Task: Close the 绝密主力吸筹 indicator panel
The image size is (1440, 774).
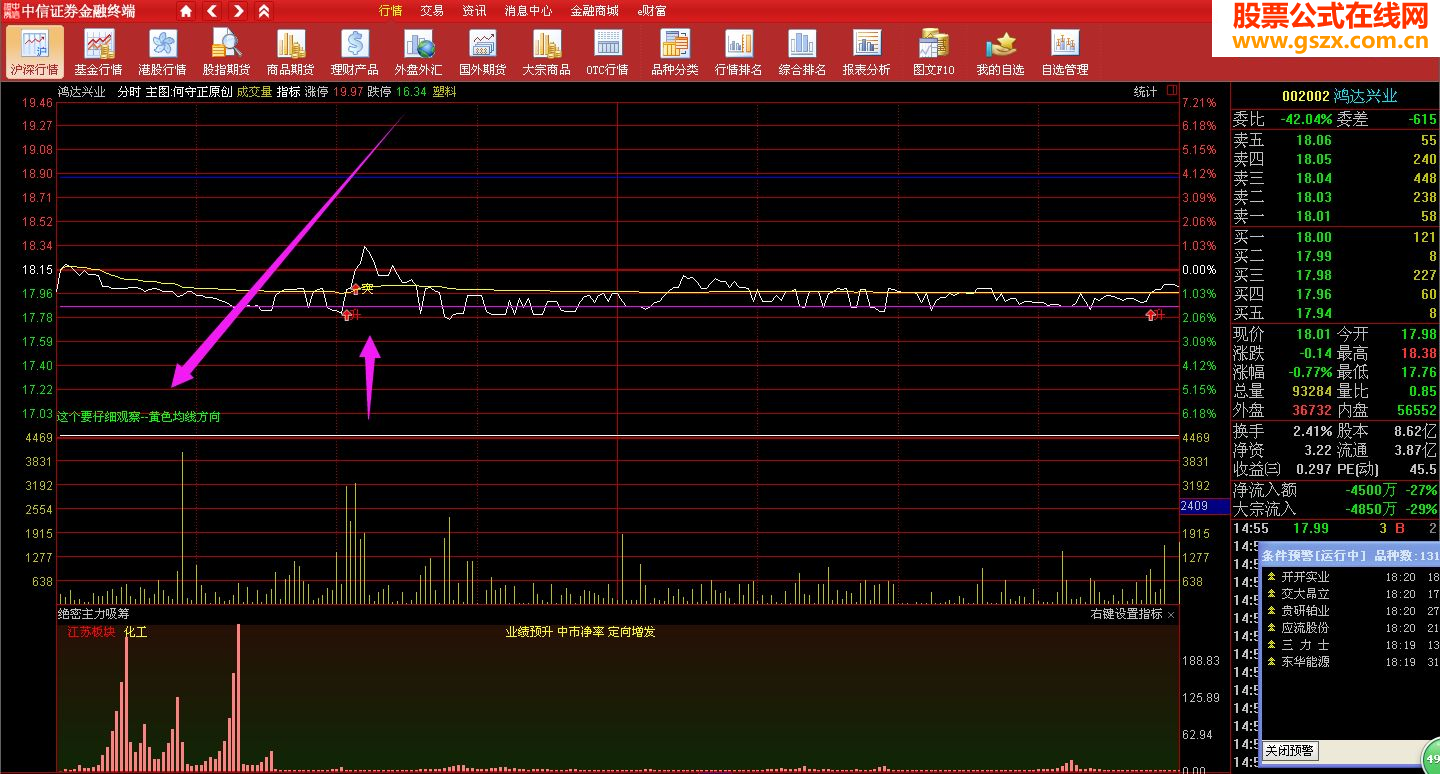Action: pyautogui.click(x=1171, y=615)
